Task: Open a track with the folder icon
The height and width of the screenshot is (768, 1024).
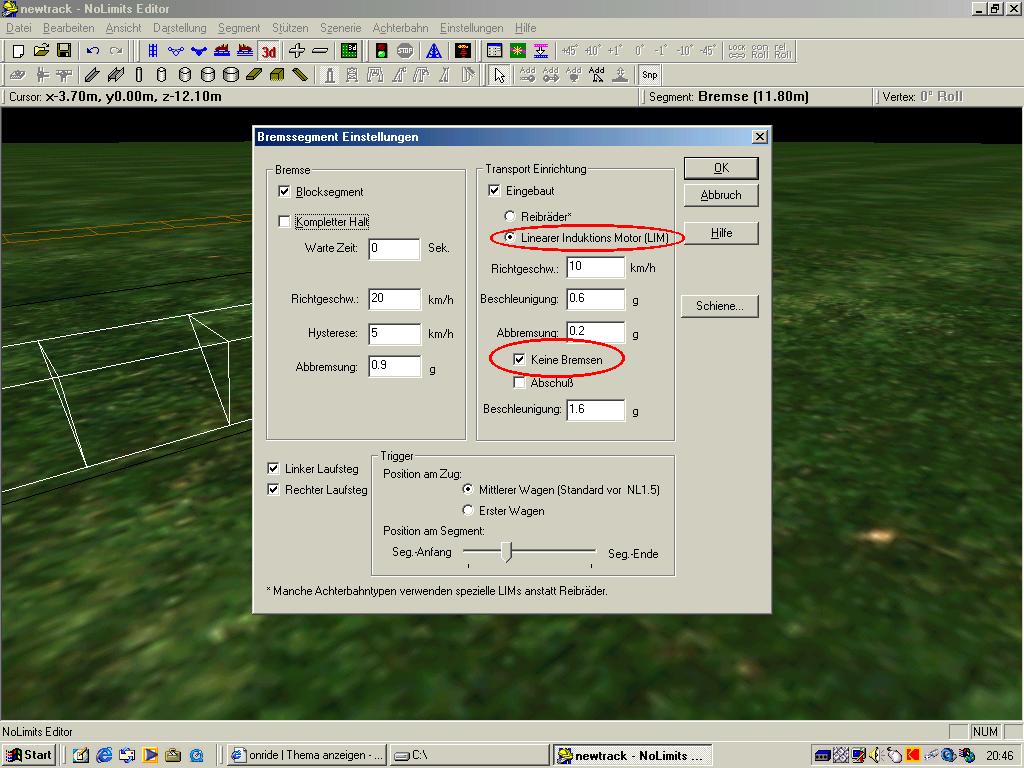Action: (41, 50)
